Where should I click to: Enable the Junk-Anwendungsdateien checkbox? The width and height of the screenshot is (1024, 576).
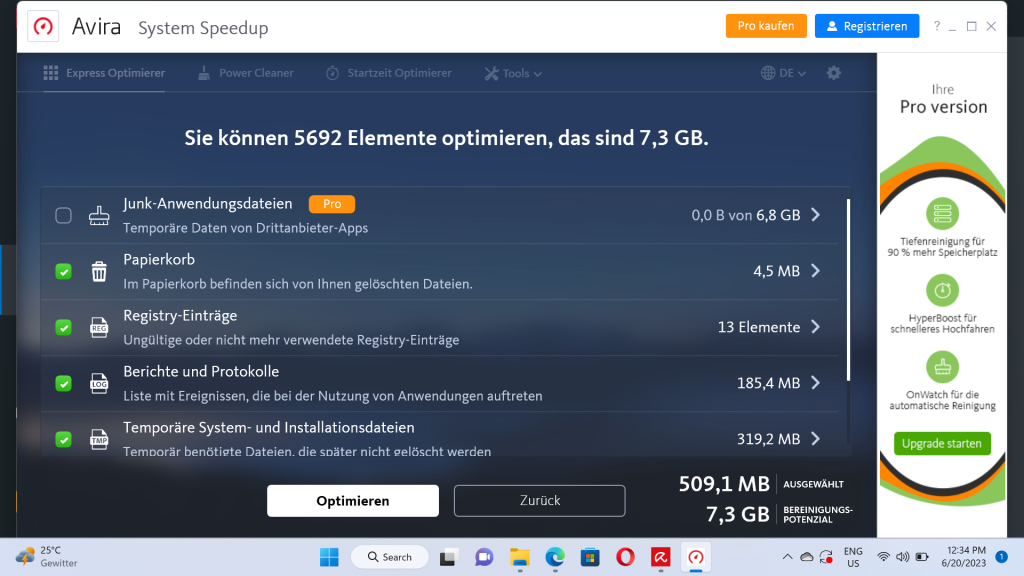[63, 216]
